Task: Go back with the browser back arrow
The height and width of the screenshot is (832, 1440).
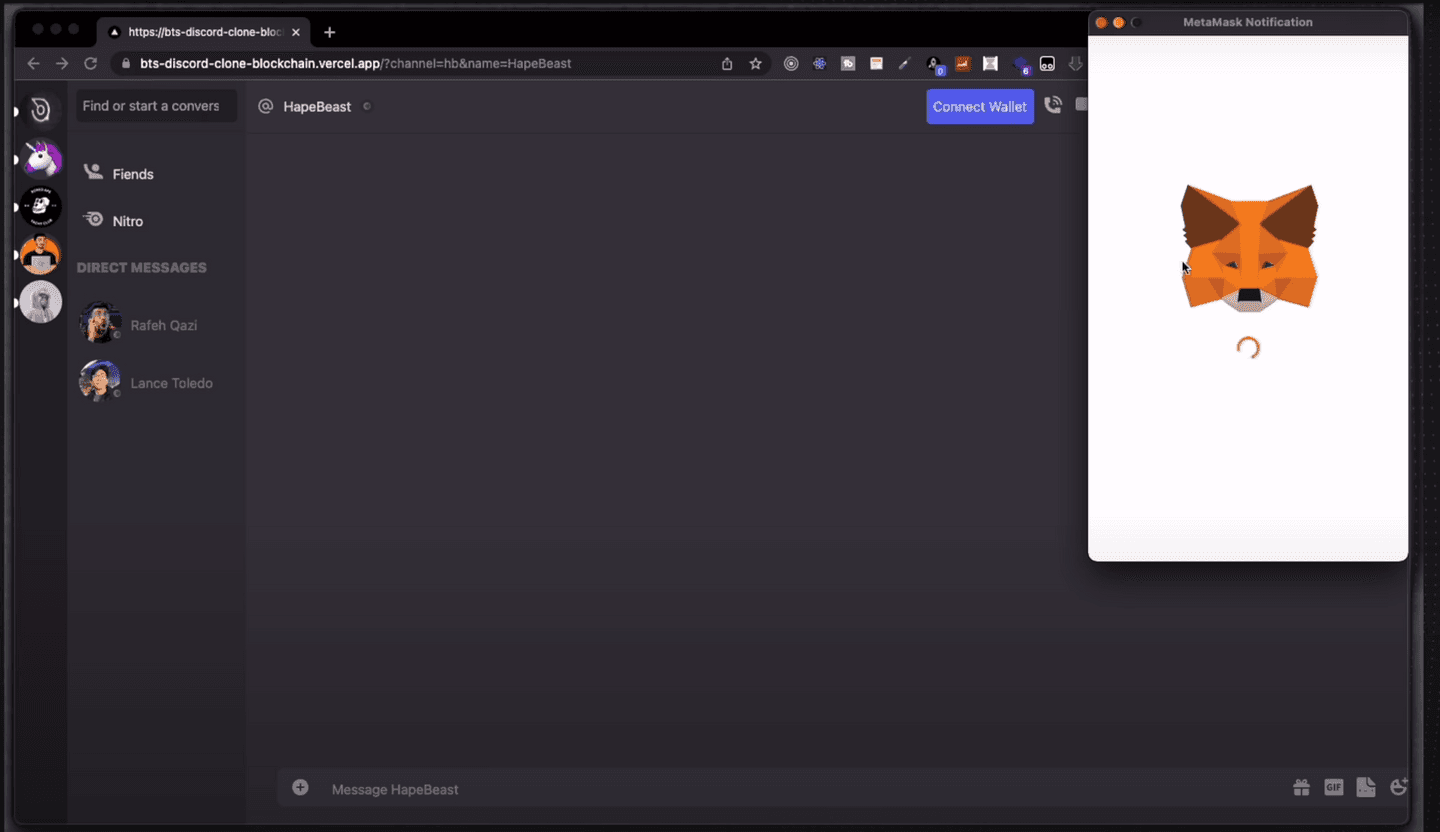Action: pyautogui.click(x=33, y=63)
